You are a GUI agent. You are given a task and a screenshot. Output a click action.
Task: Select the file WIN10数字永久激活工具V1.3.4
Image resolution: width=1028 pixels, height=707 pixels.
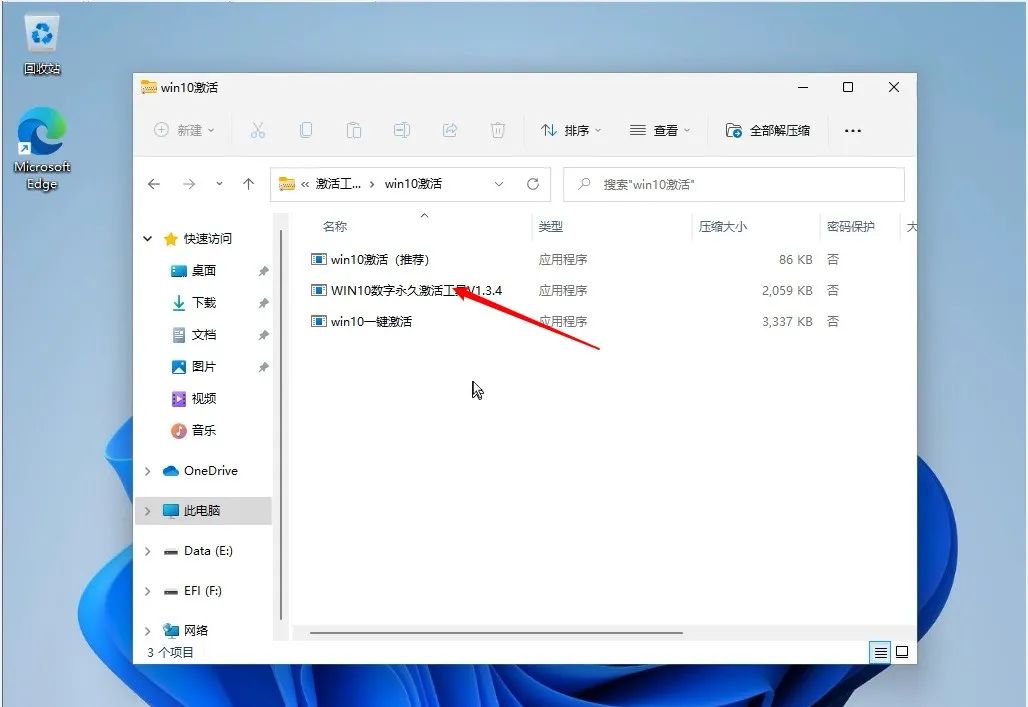tap(416, 291)
